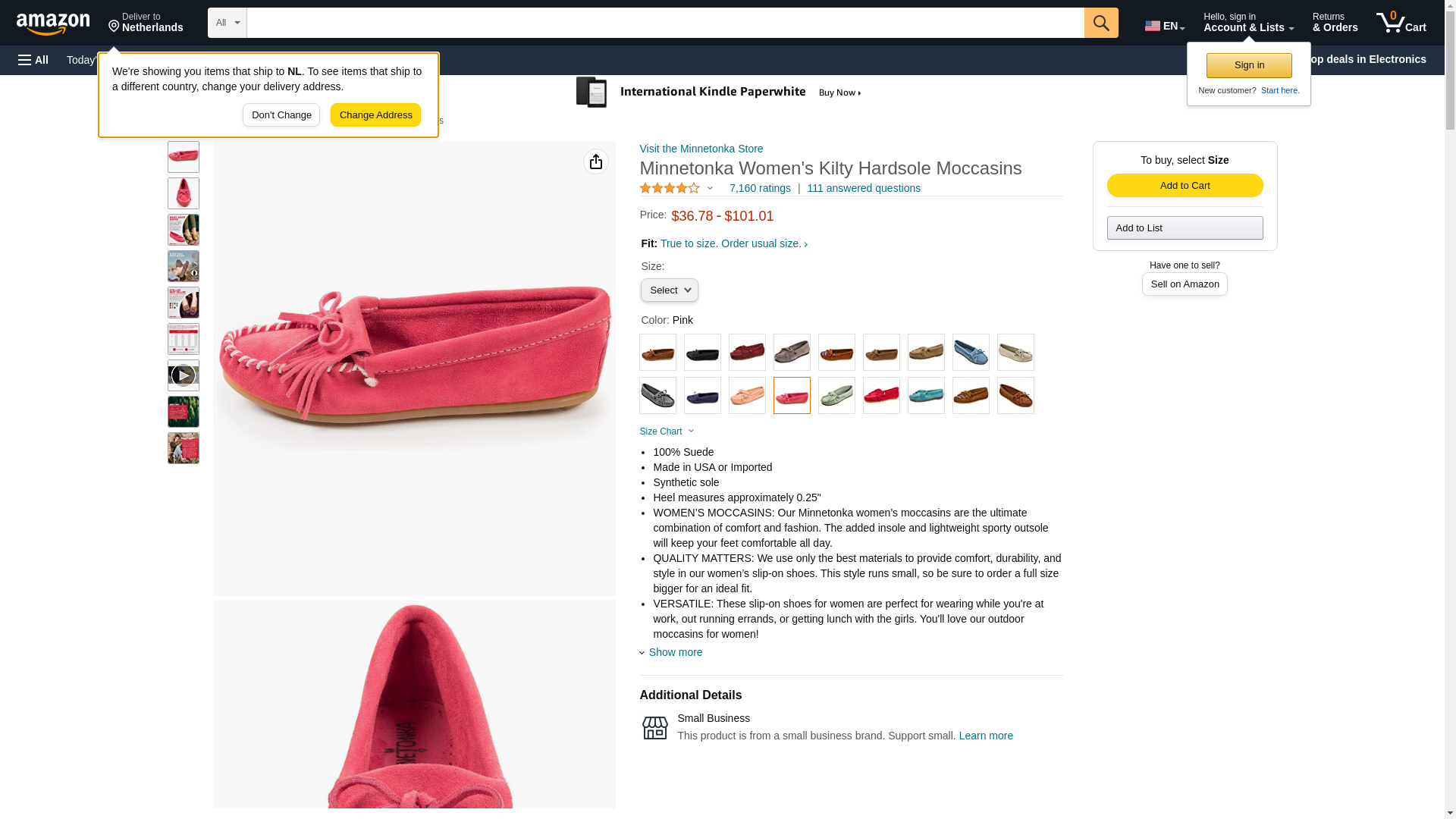Play the product video thumbnail
This screenshot has height=819, width=1456.
click(184, 375)
